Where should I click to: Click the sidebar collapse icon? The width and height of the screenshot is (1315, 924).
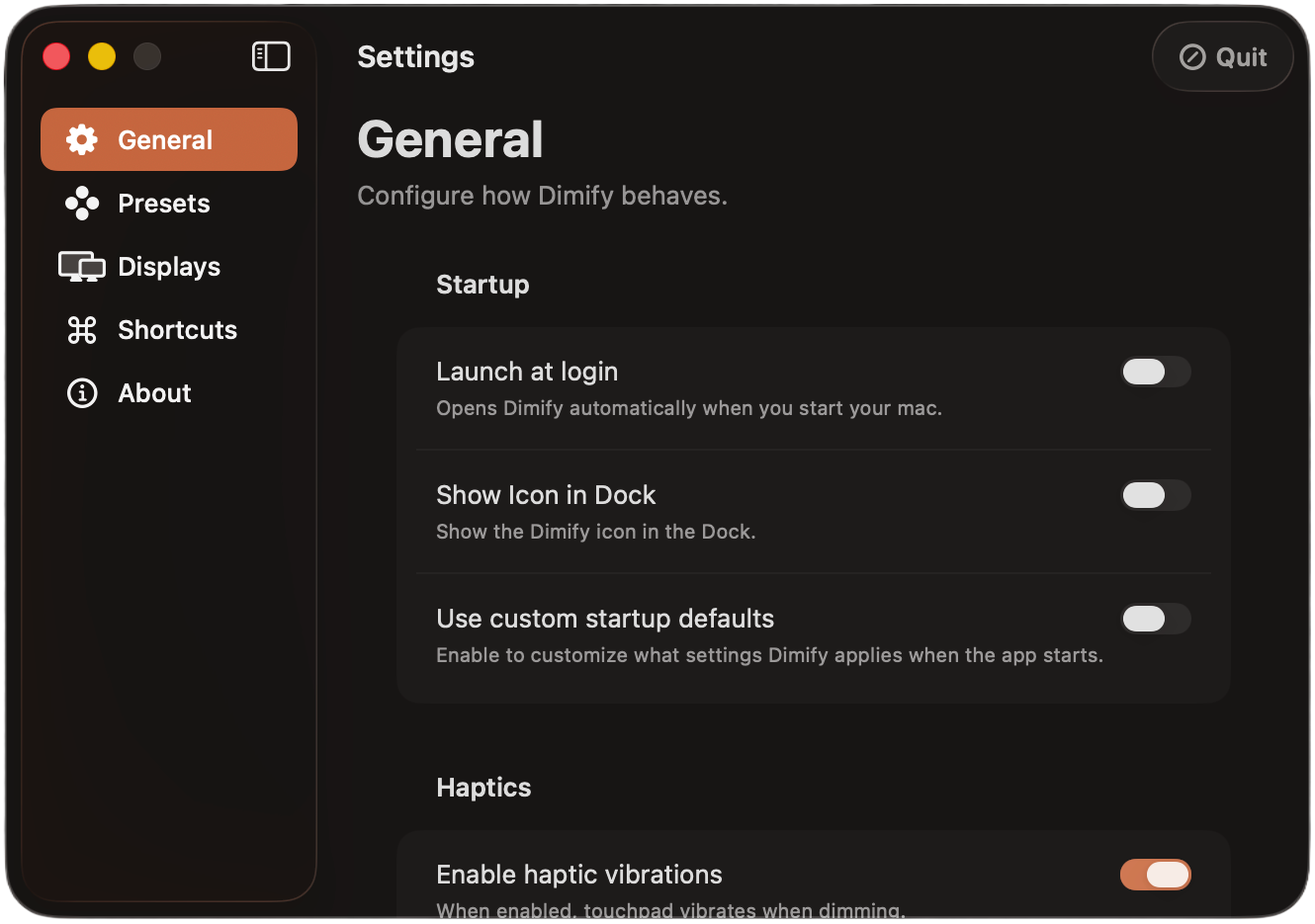[272, 56]
